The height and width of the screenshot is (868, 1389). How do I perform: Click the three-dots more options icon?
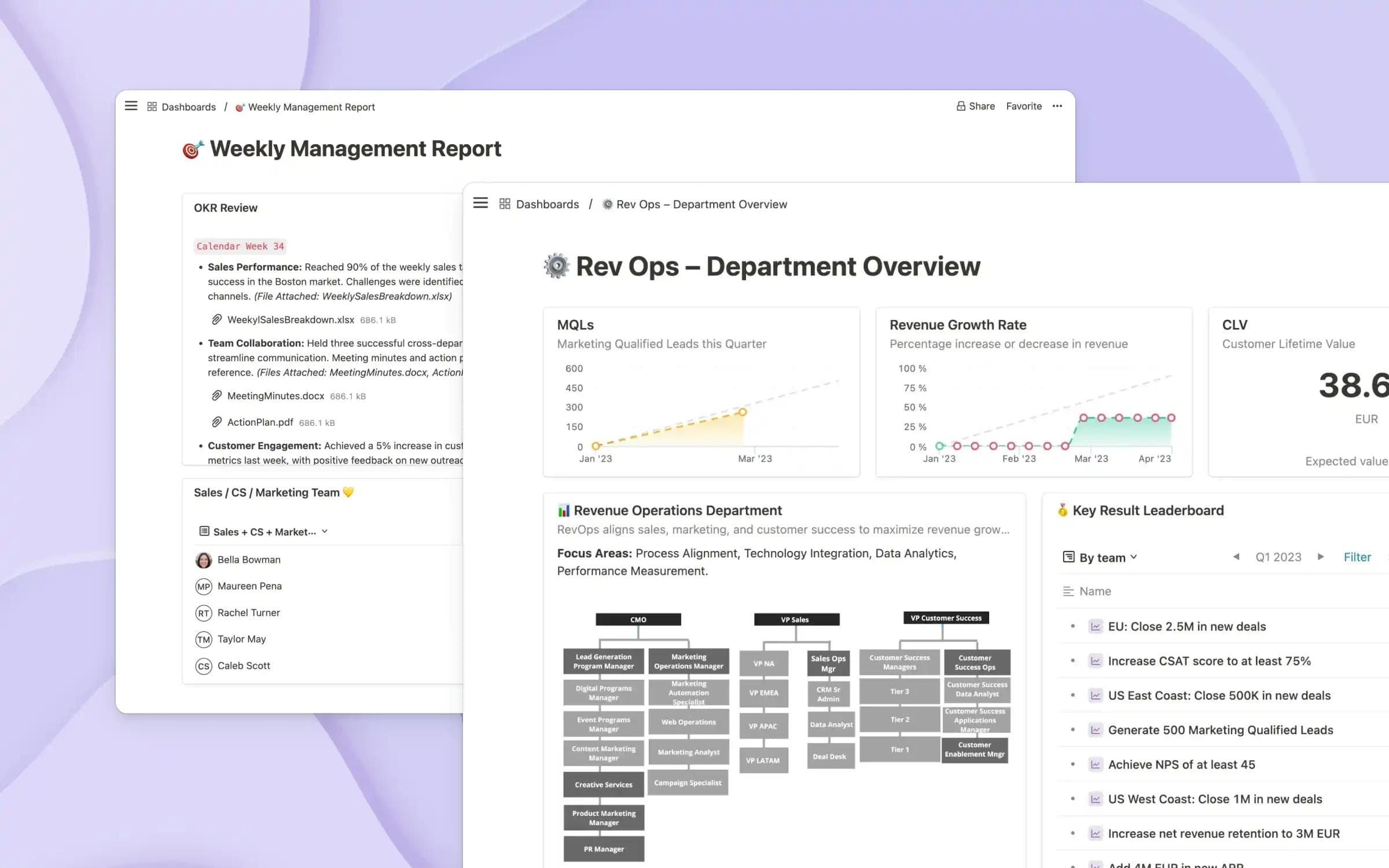click(1057, 106)
